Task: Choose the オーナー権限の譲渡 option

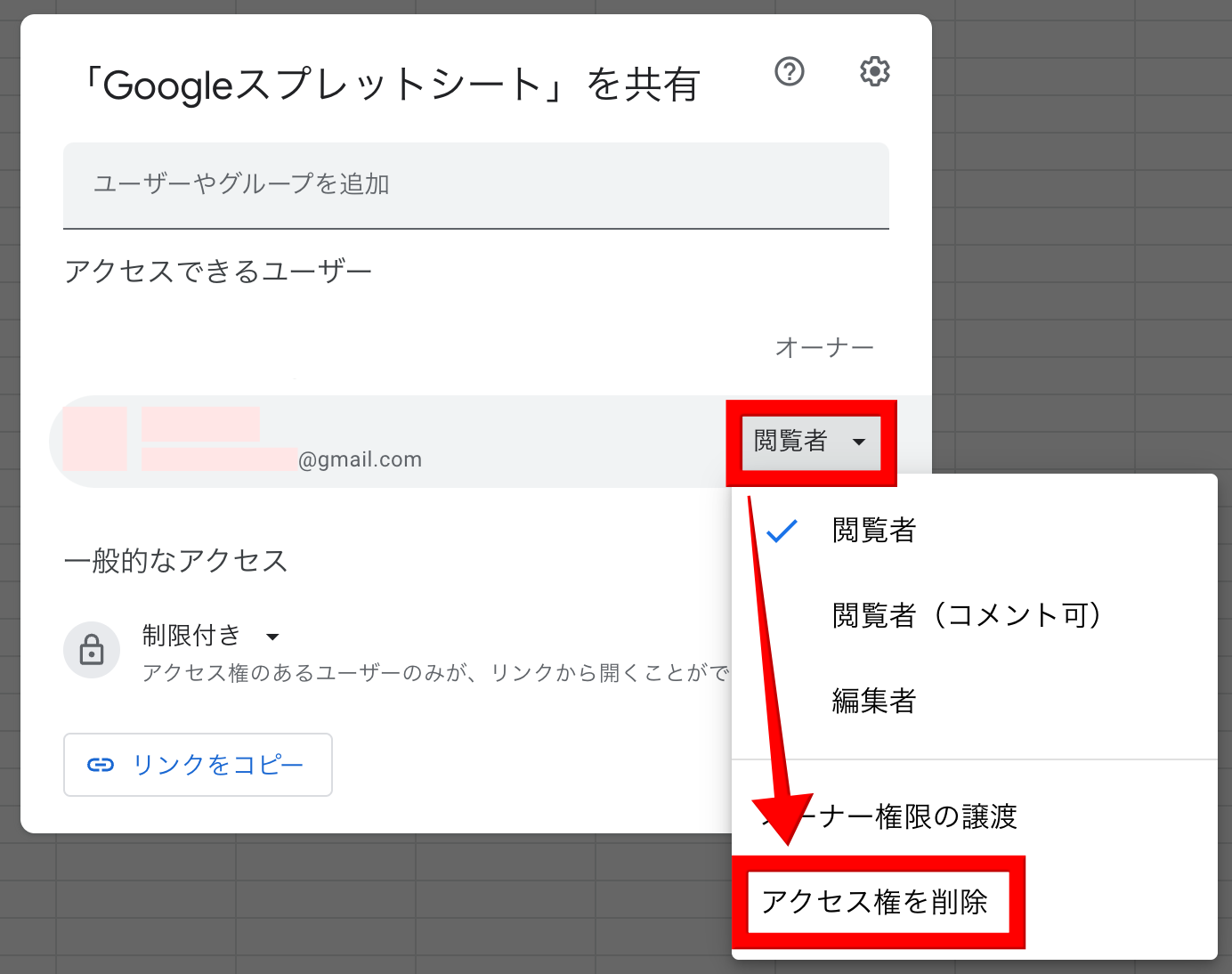Action: (x=974, y=816)
